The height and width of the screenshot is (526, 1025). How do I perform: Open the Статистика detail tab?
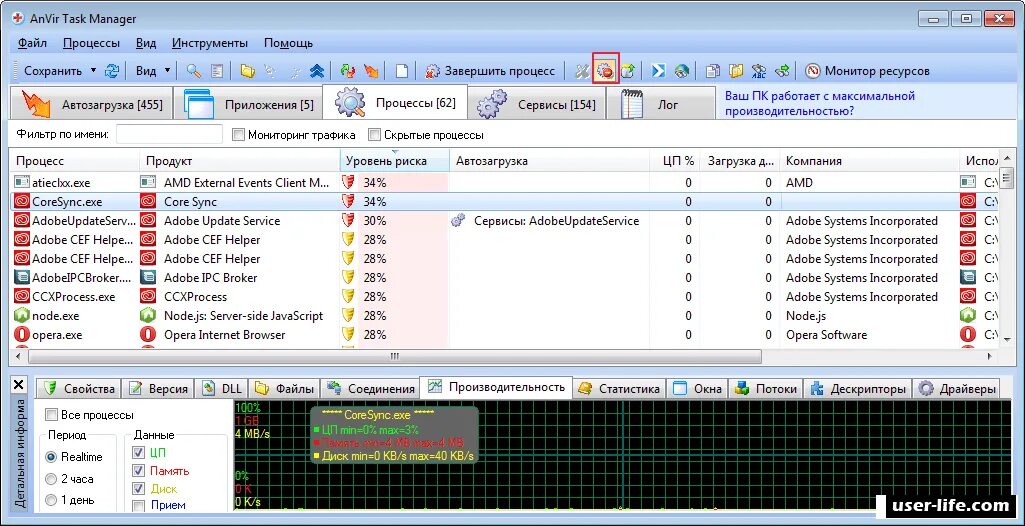618,389
